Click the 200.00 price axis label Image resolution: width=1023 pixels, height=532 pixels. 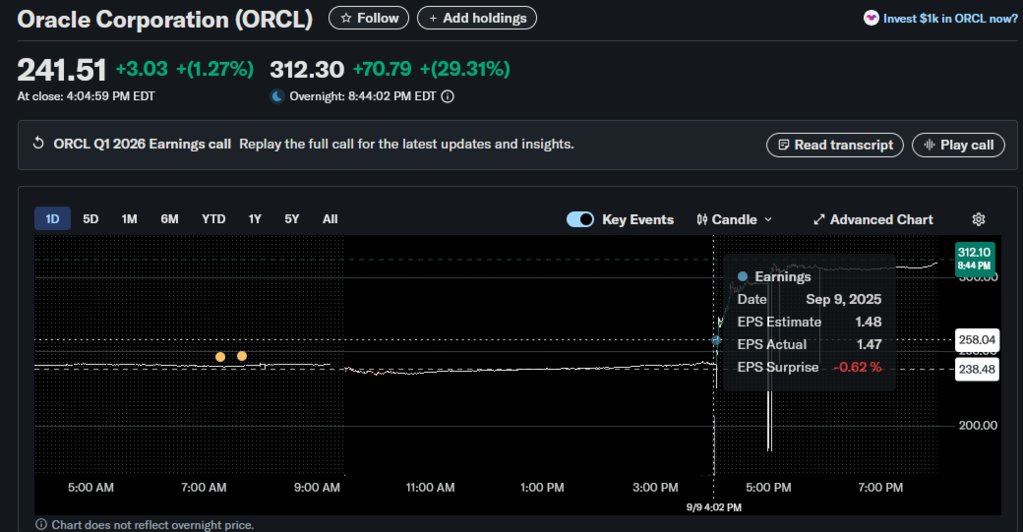977,426
